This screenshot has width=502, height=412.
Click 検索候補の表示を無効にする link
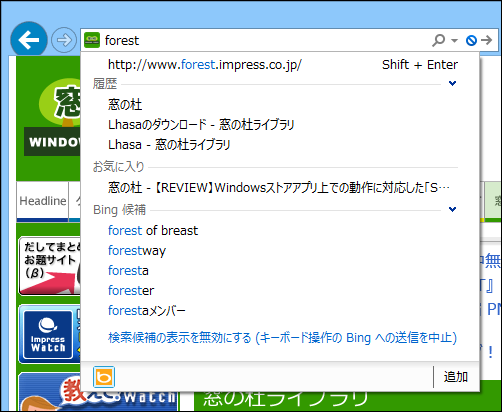(282, 338)
